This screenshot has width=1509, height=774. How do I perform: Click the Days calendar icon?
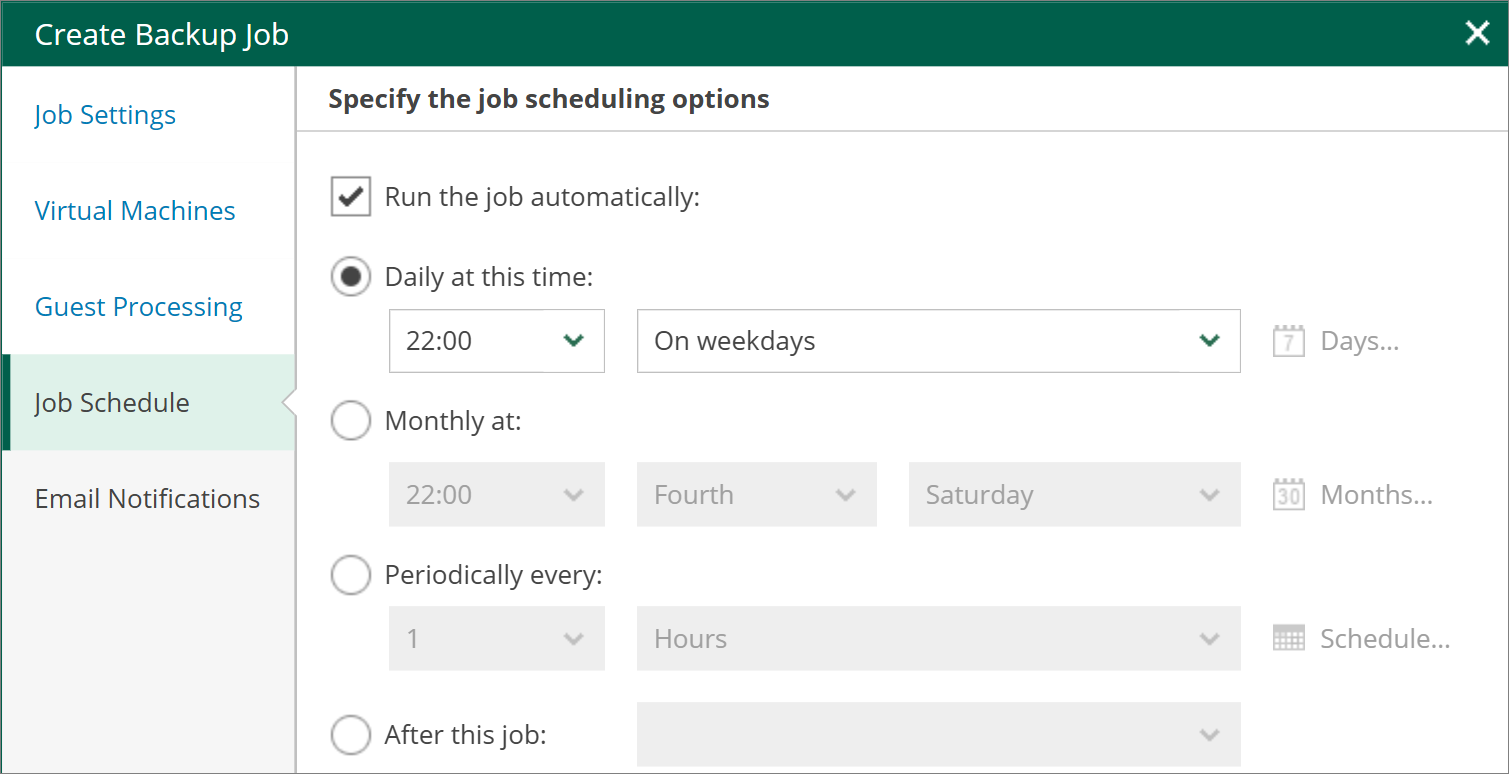point(1289,341)
